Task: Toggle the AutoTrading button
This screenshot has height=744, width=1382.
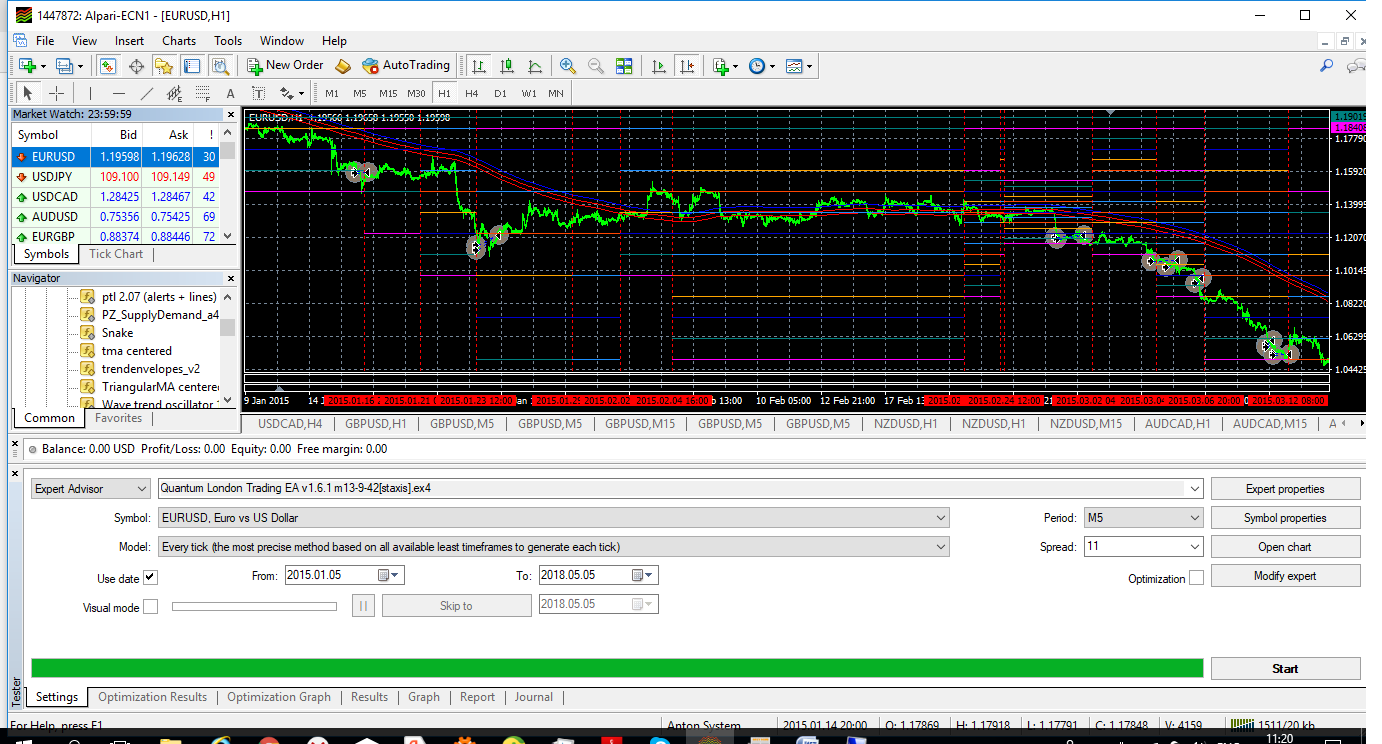Action: pos(406,65)
